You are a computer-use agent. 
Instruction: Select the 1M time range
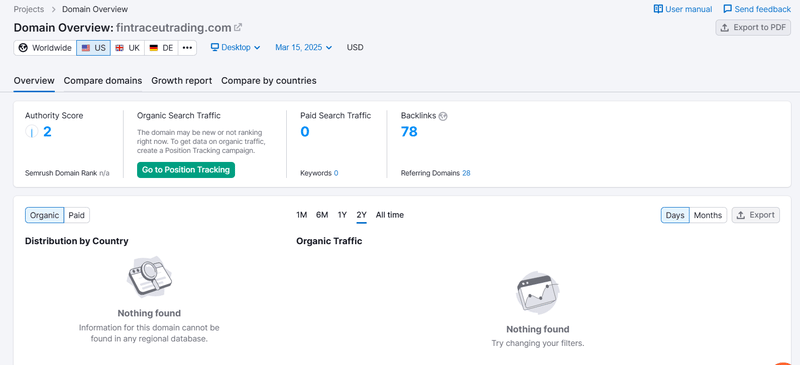[302, 215]
